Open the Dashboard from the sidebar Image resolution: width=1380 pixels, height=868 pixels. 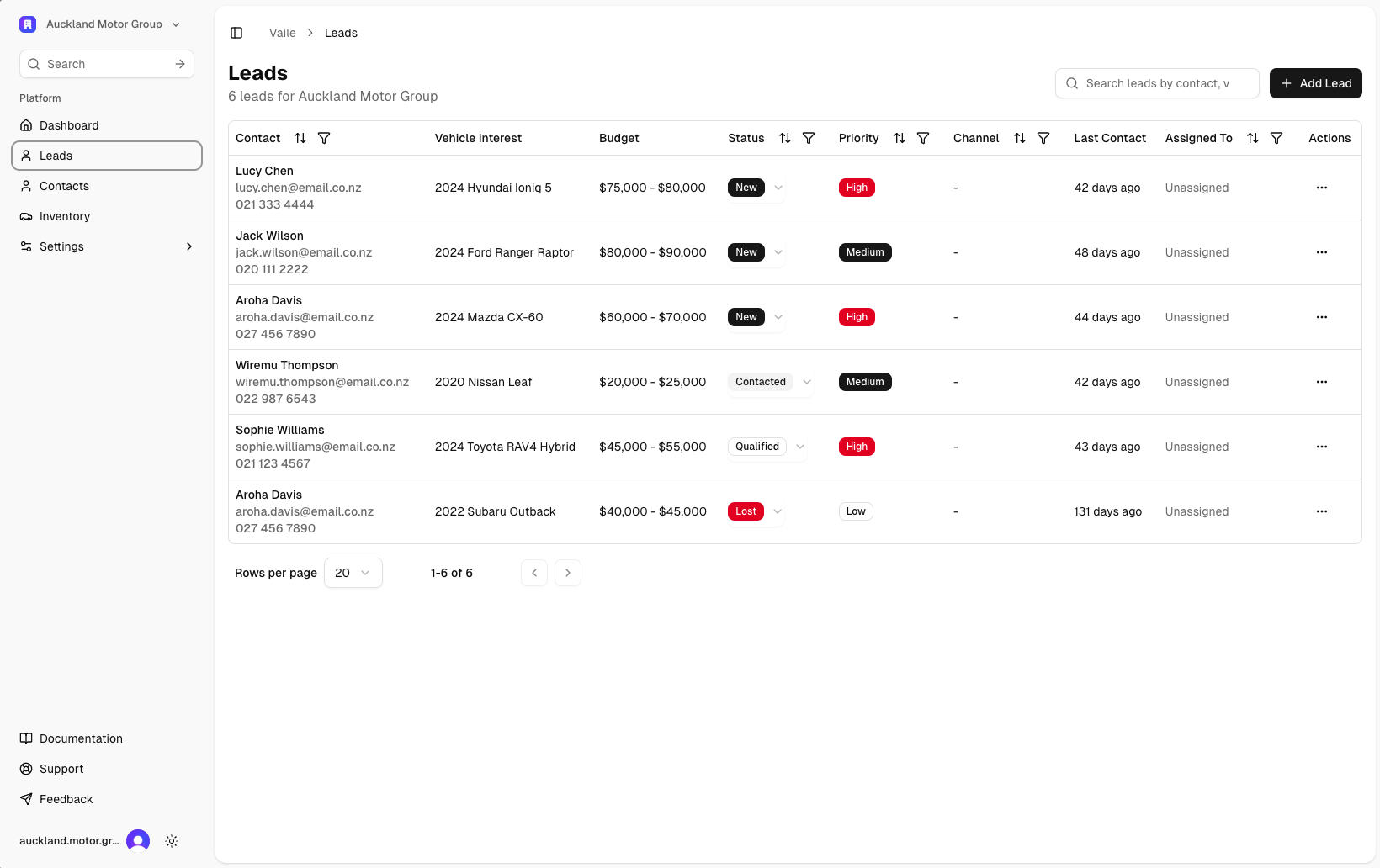(68, 125)
